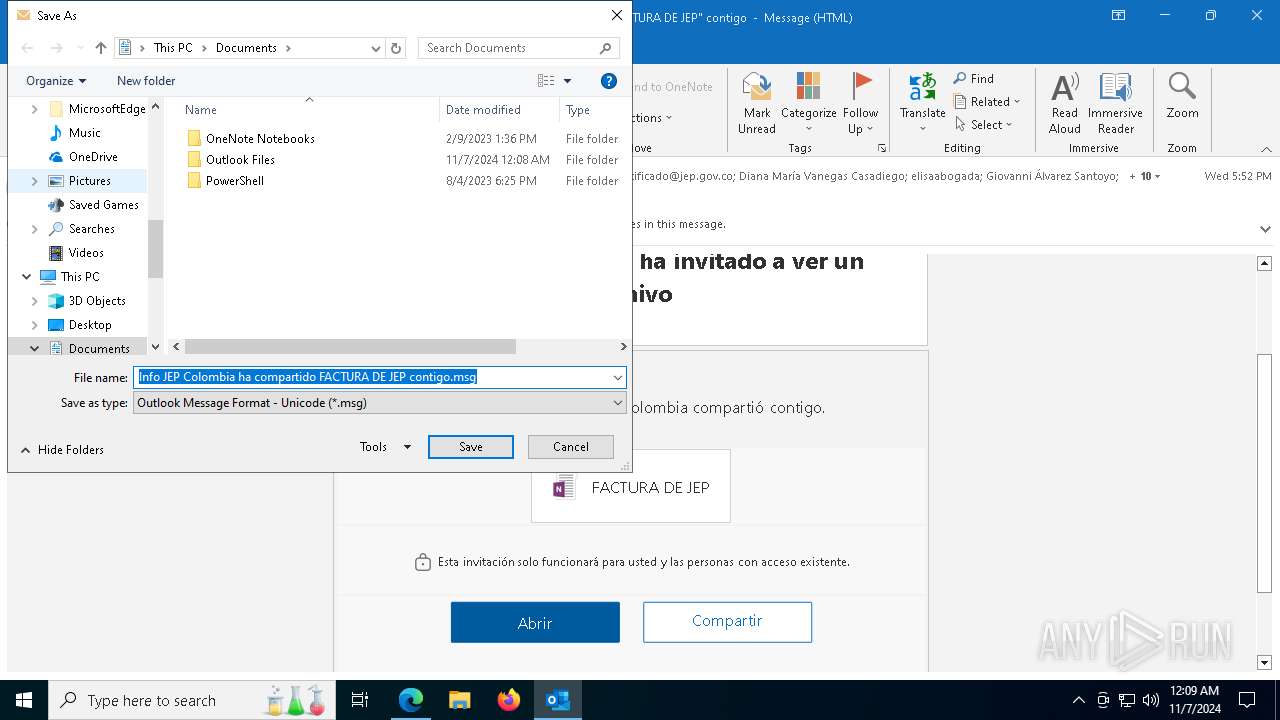Viewport: 1280px width, 720px height.
Task: Click the Search Documents field
Action: (518, 48)
